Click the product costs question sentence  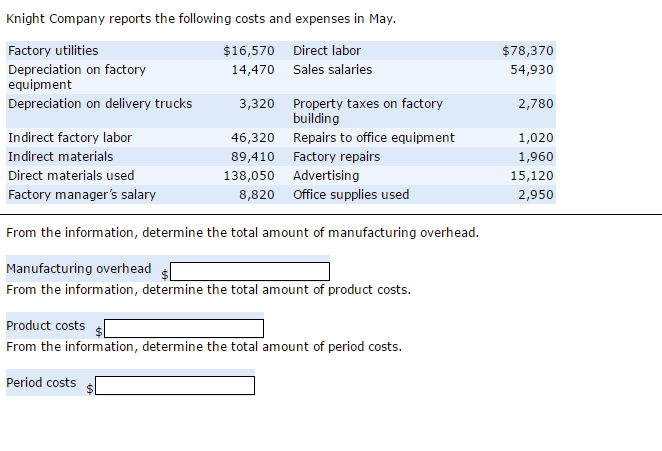pos(209,290)
